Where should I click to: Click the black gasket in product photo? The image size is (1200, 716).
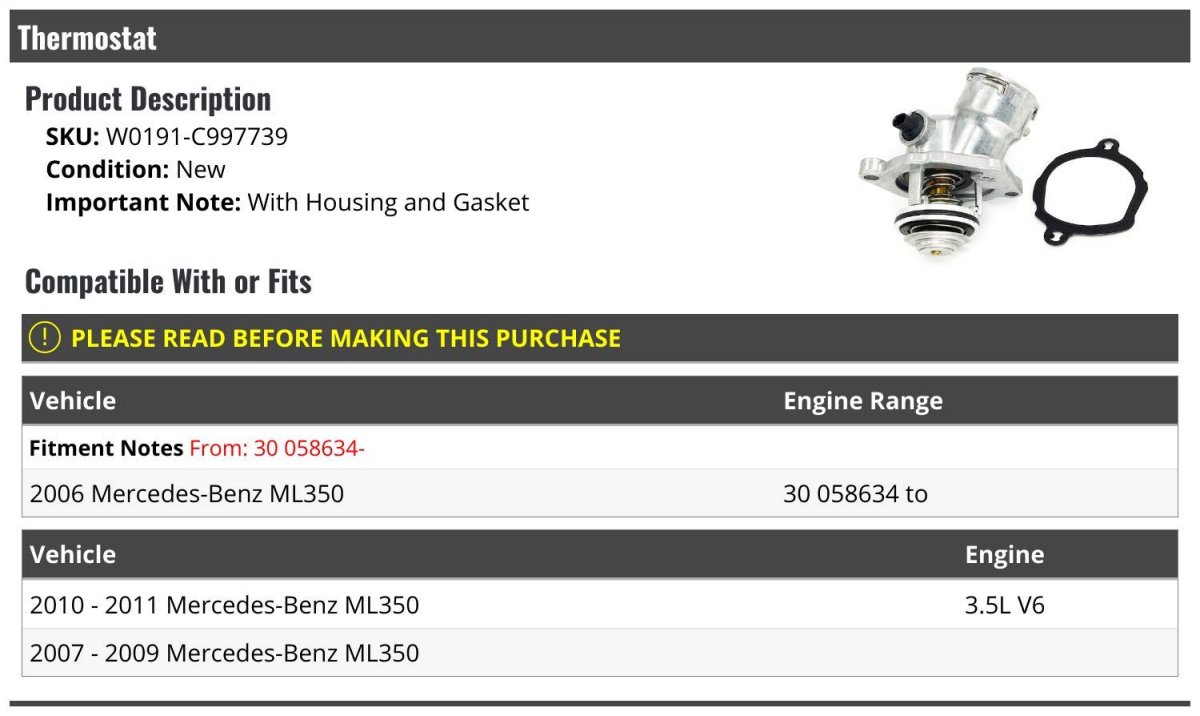point(1090,193)
